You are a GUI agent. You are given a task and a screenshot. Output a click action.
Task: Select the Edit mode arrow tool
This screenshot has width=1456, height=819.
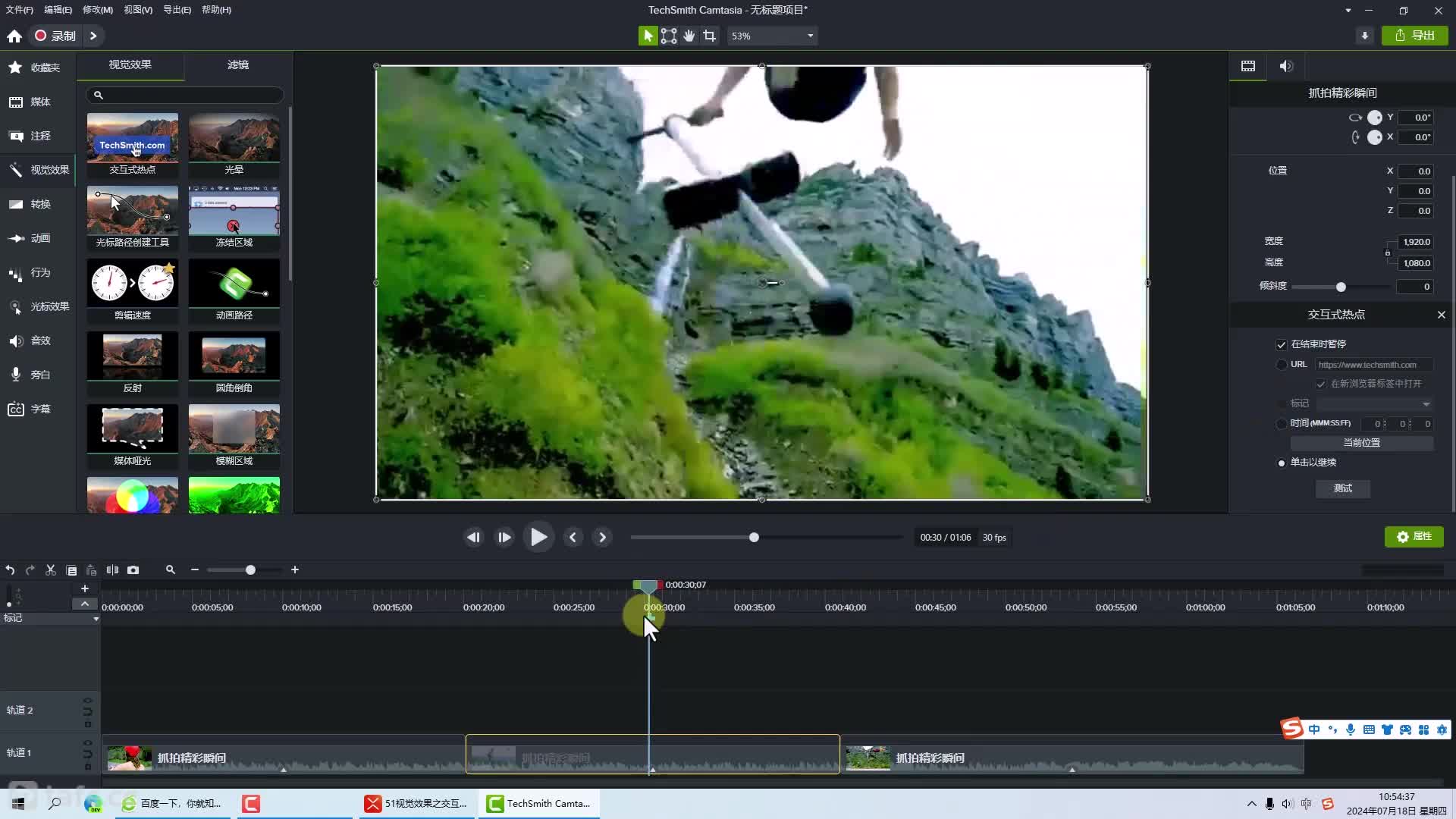click(x=648, y=36)
